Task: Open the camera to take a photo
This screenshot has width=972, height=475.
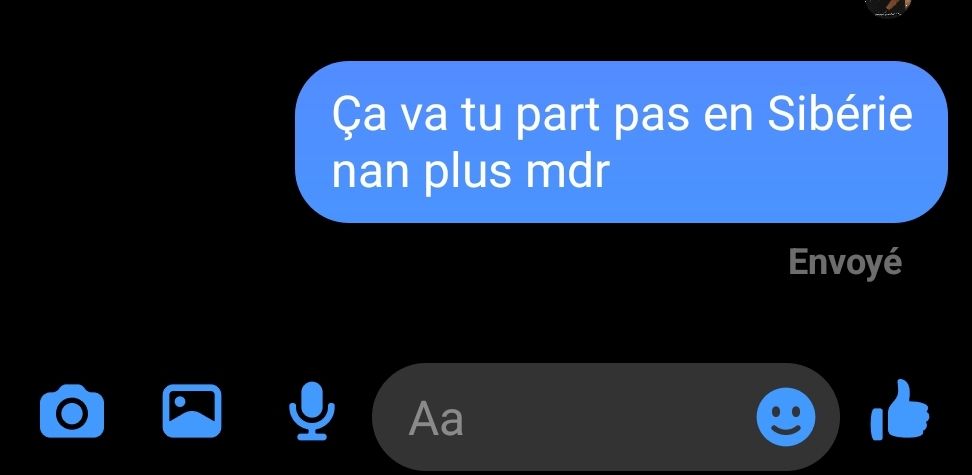Action: click(x=72, y=411)
